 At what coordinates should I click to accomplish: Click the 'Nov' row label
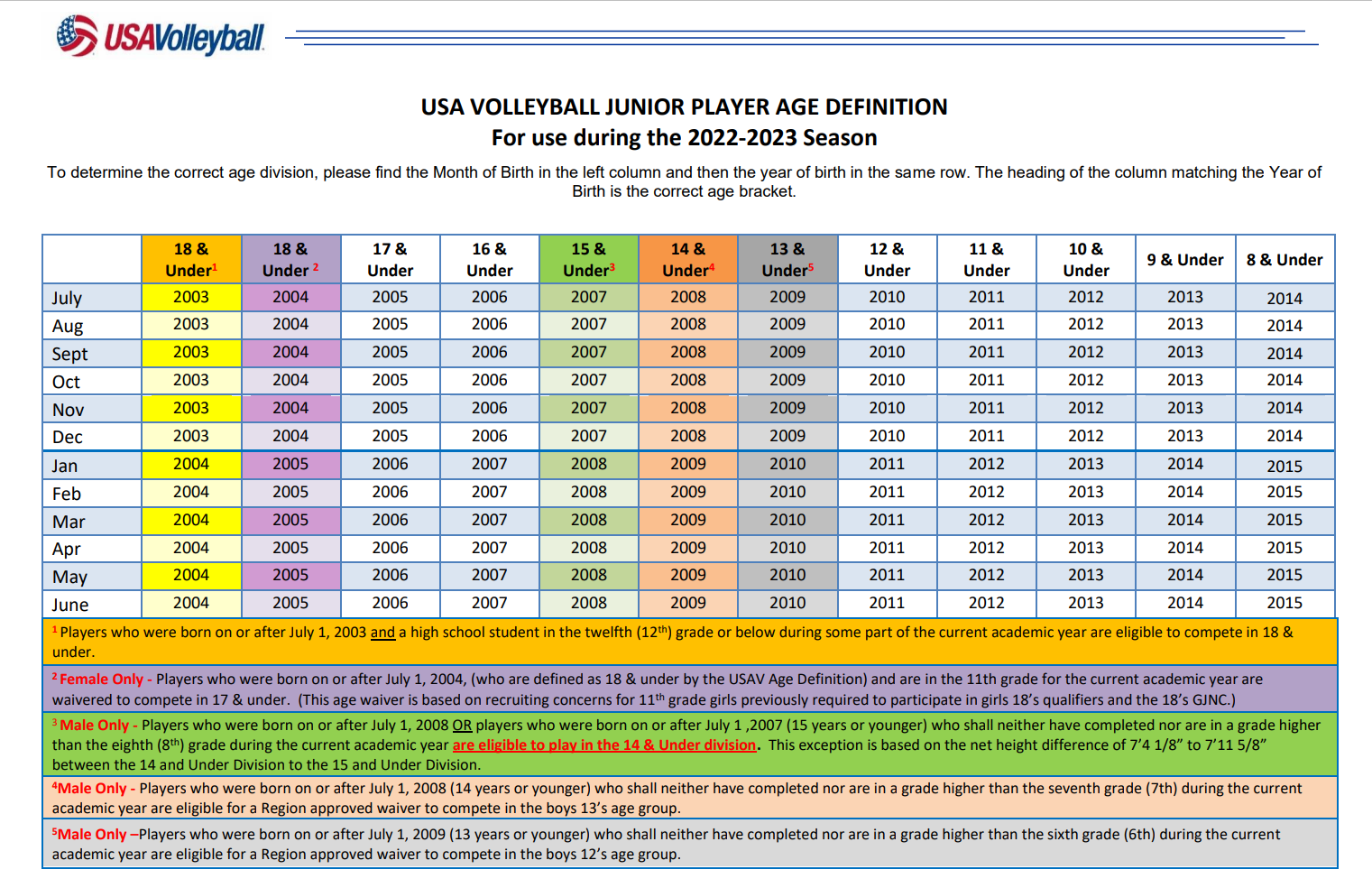[92, 410]
